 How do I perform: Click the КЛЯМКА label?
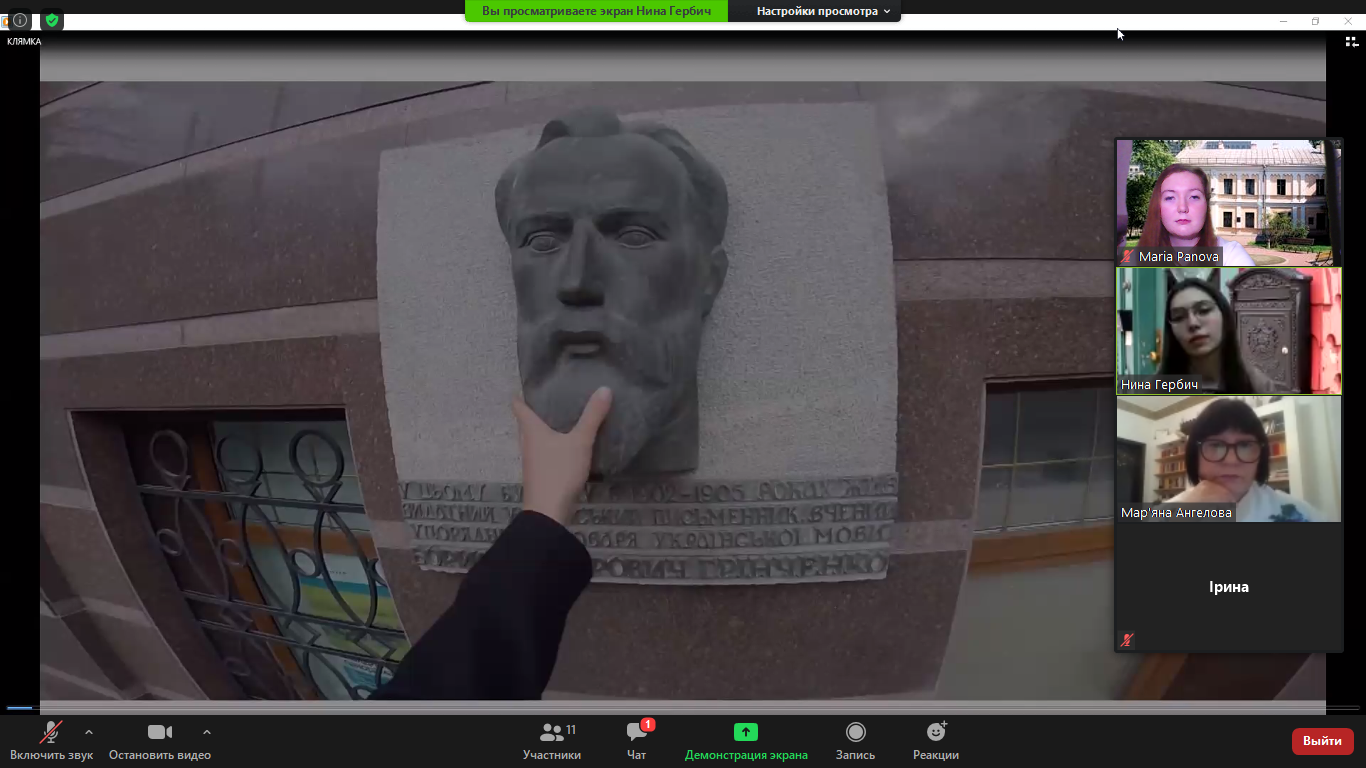[24, 42]
